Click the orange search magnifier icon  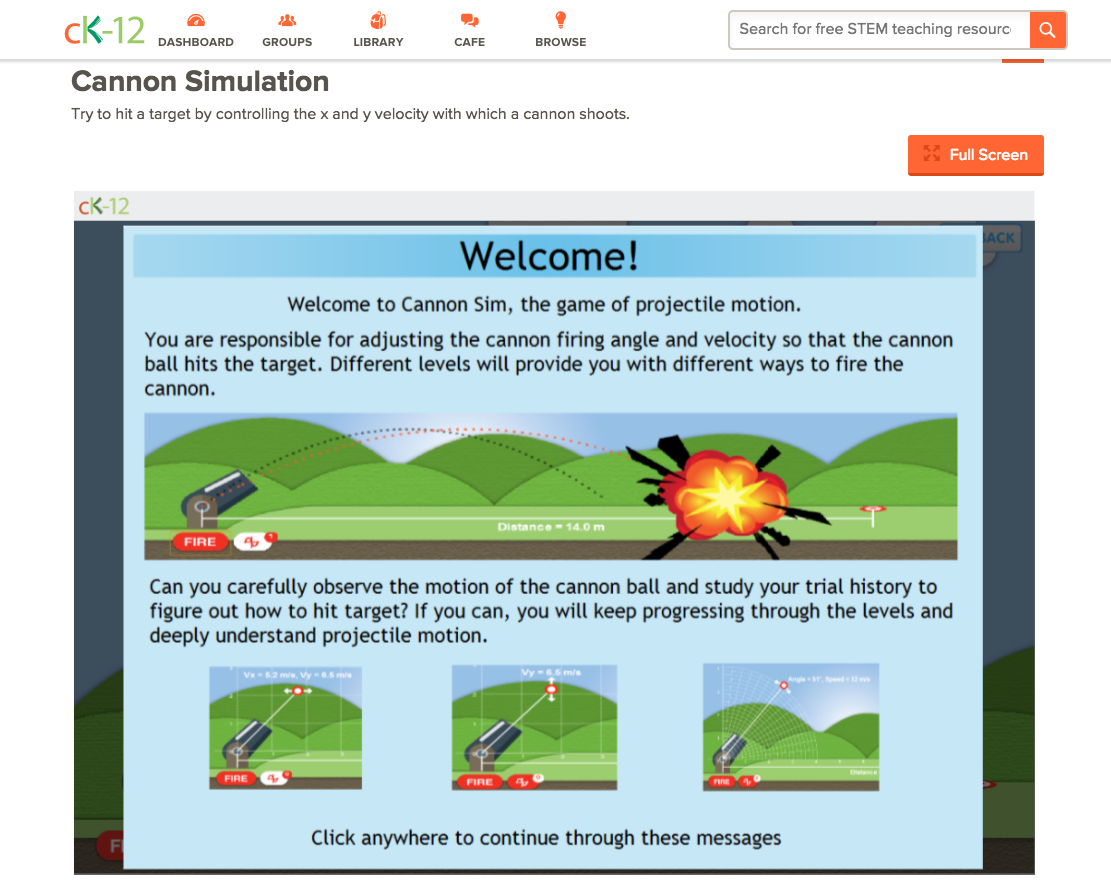click(x=1046, y=30)
